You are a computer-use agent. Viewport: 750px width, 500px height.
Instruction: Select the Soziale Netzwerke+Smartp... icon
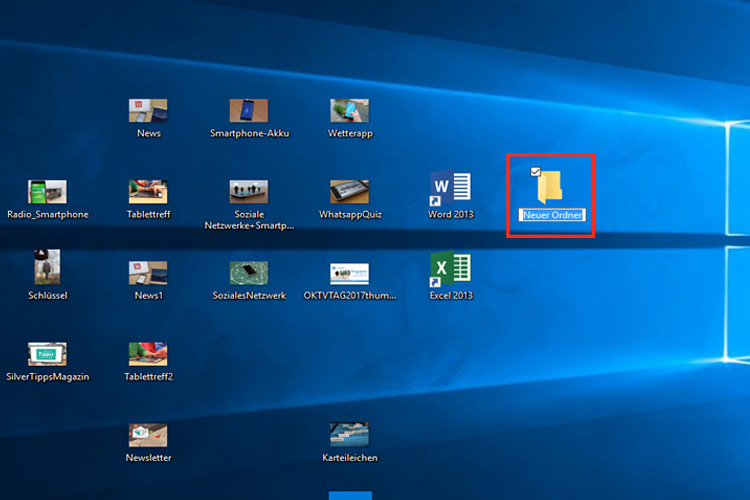249,192
